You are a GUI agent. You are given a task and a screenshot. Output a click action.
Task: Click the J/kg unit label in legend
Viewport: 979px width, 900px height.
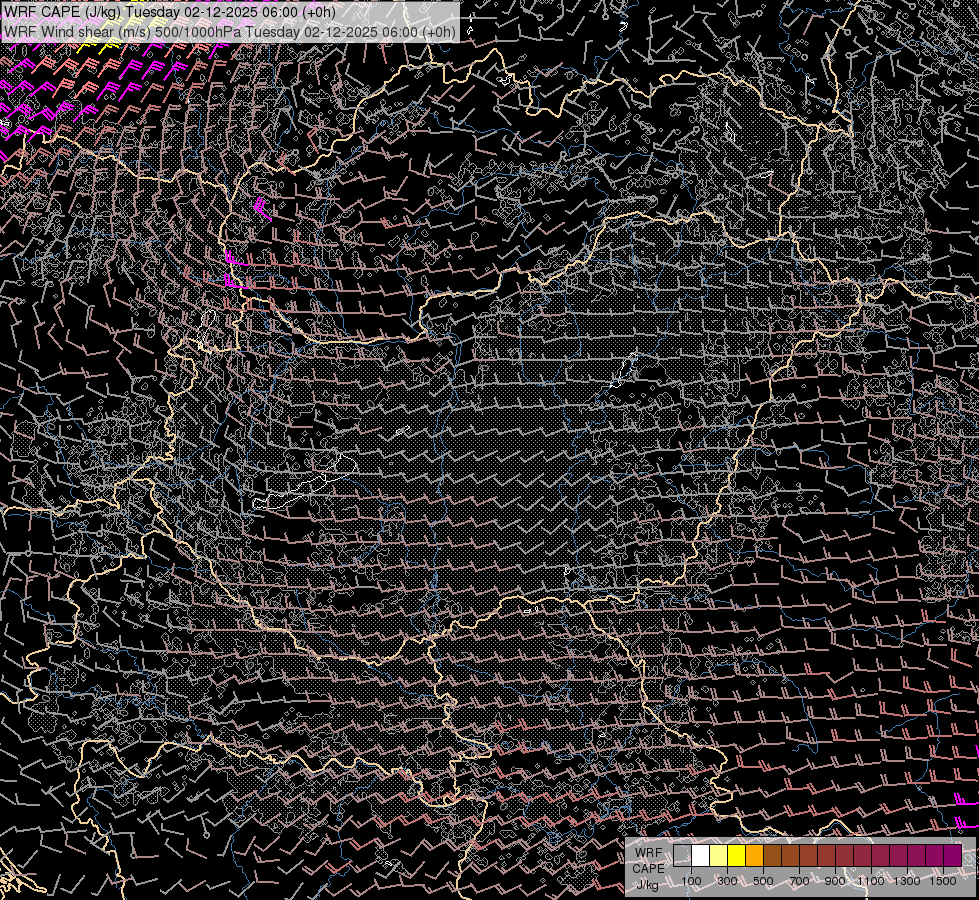coord(648,885)
